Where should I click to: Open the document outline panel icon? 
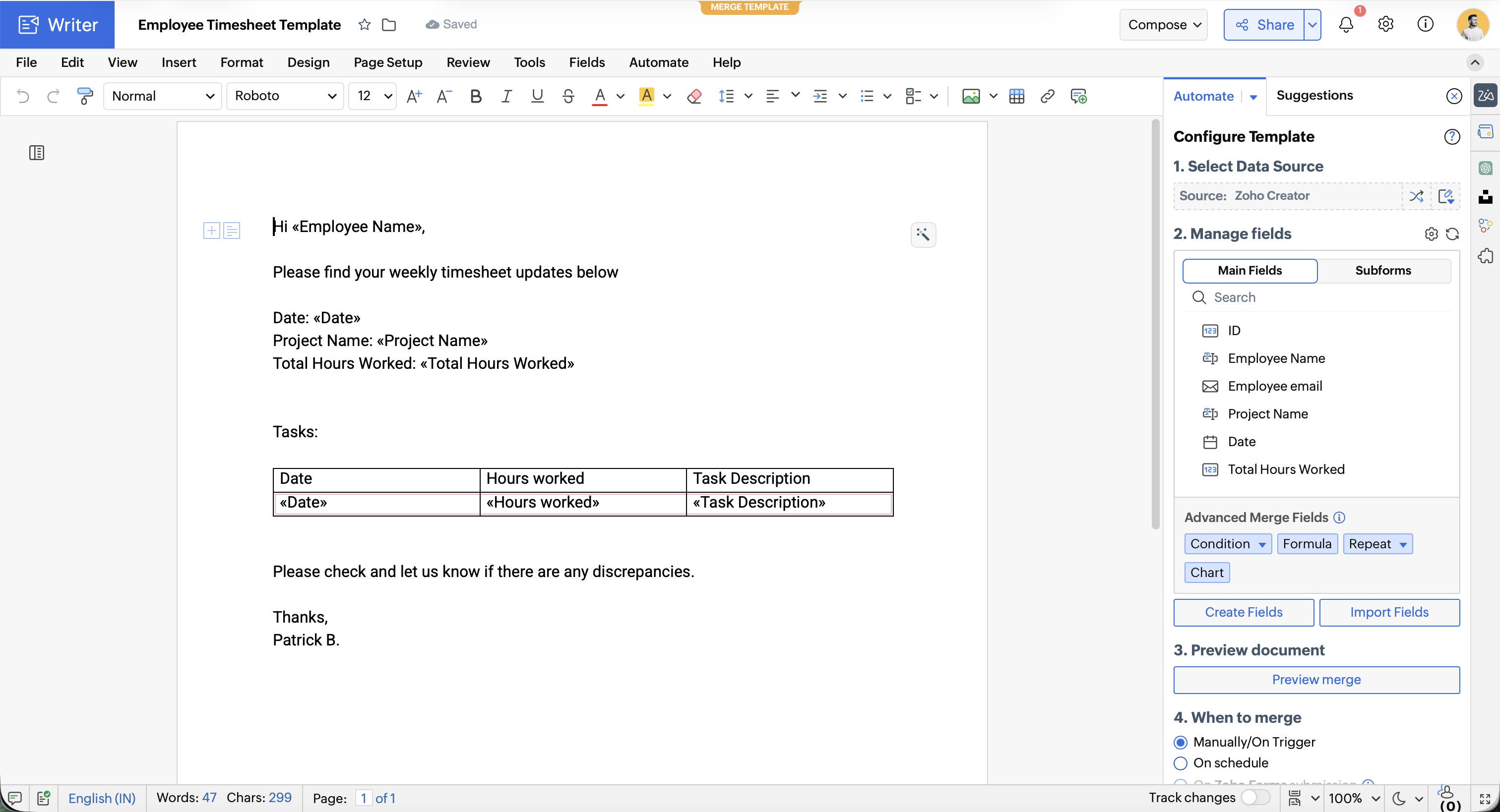point(37,153)
